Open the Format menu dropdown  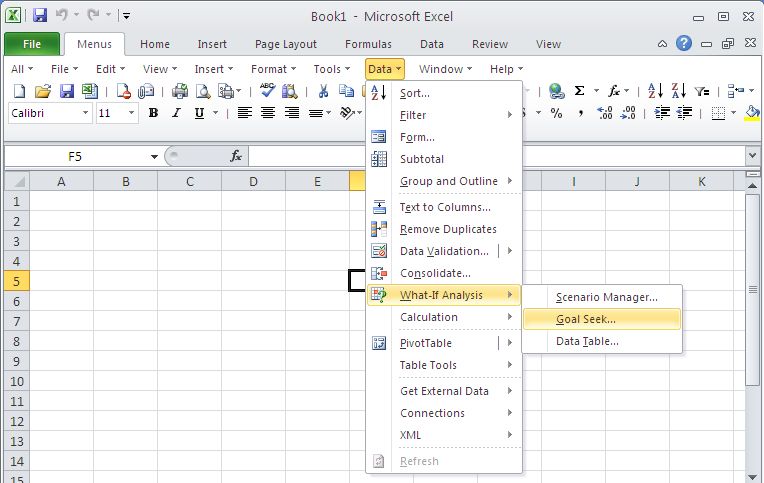tap(273, 69)
